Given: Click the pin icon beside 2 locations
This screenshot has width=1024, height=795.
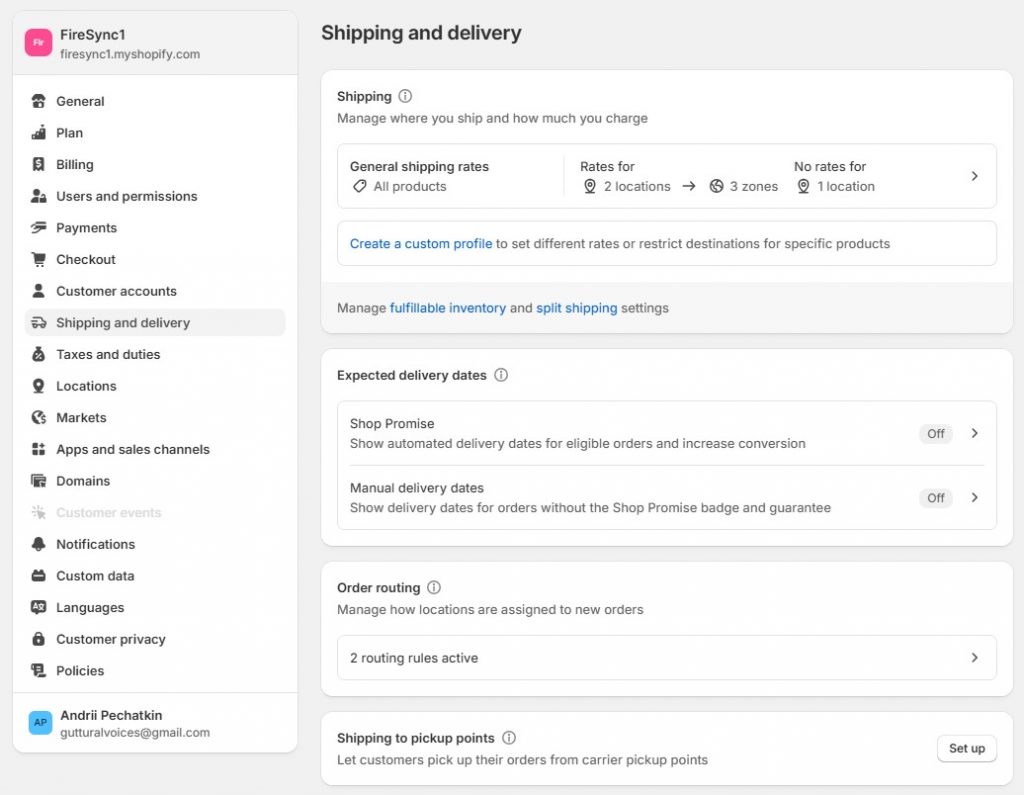Looking at the screenshot, I should click(x=590, y=186).
